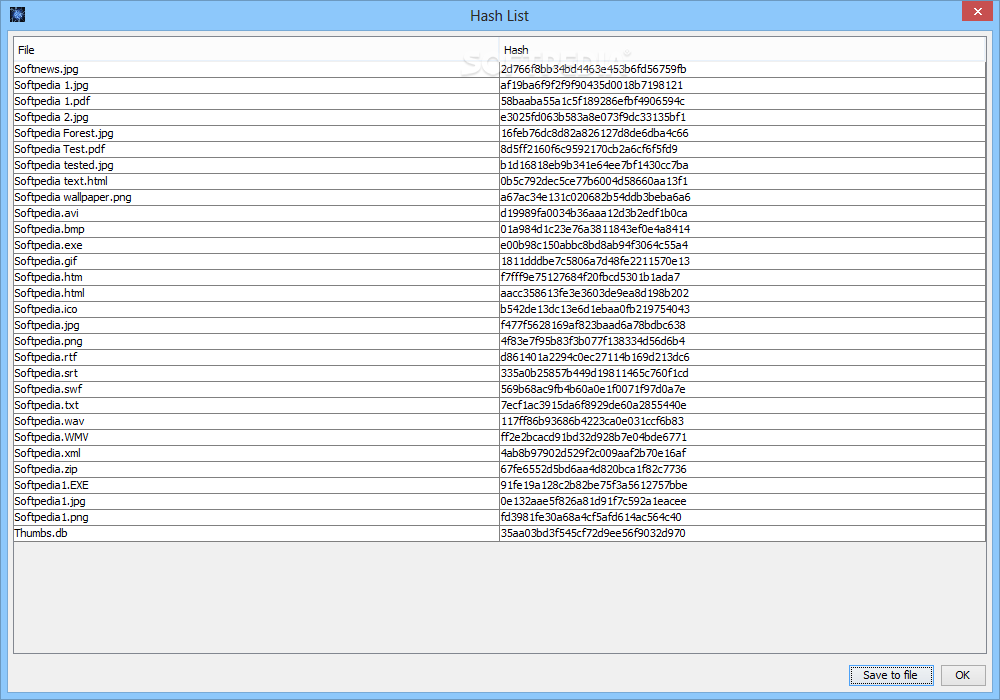Select Softpedia.avi file name
The image size is (1000, 700).
47,213
